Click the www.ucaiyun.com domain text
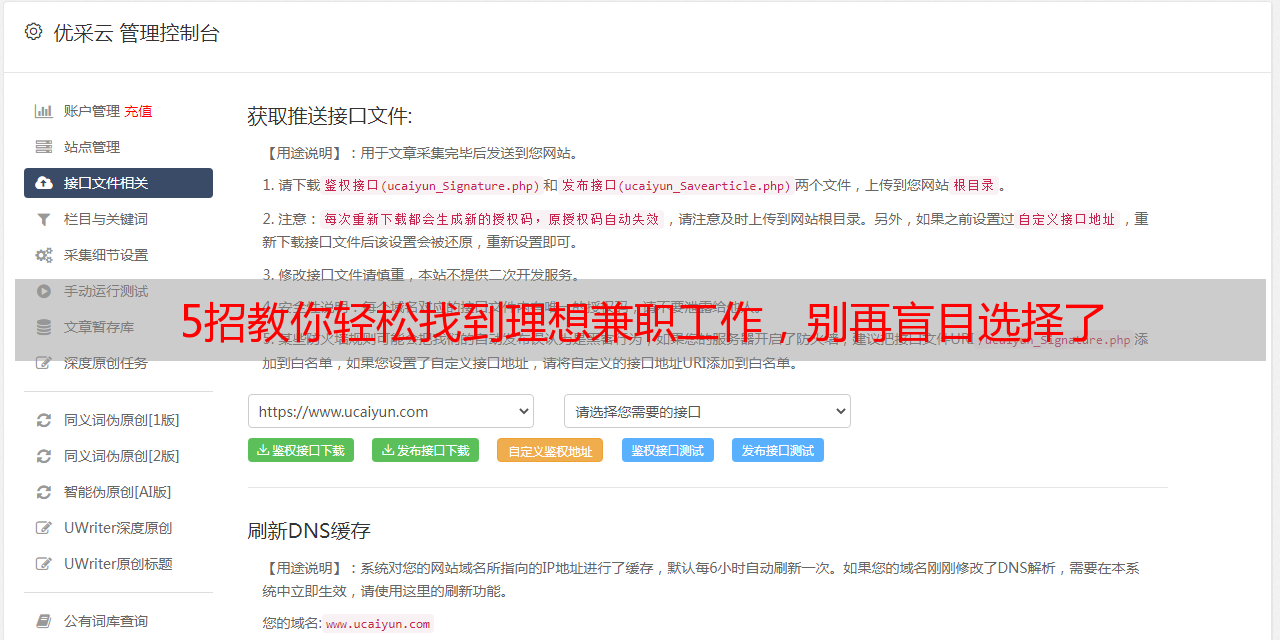The height and width of the screenshot is (640, 1280). 378,623
